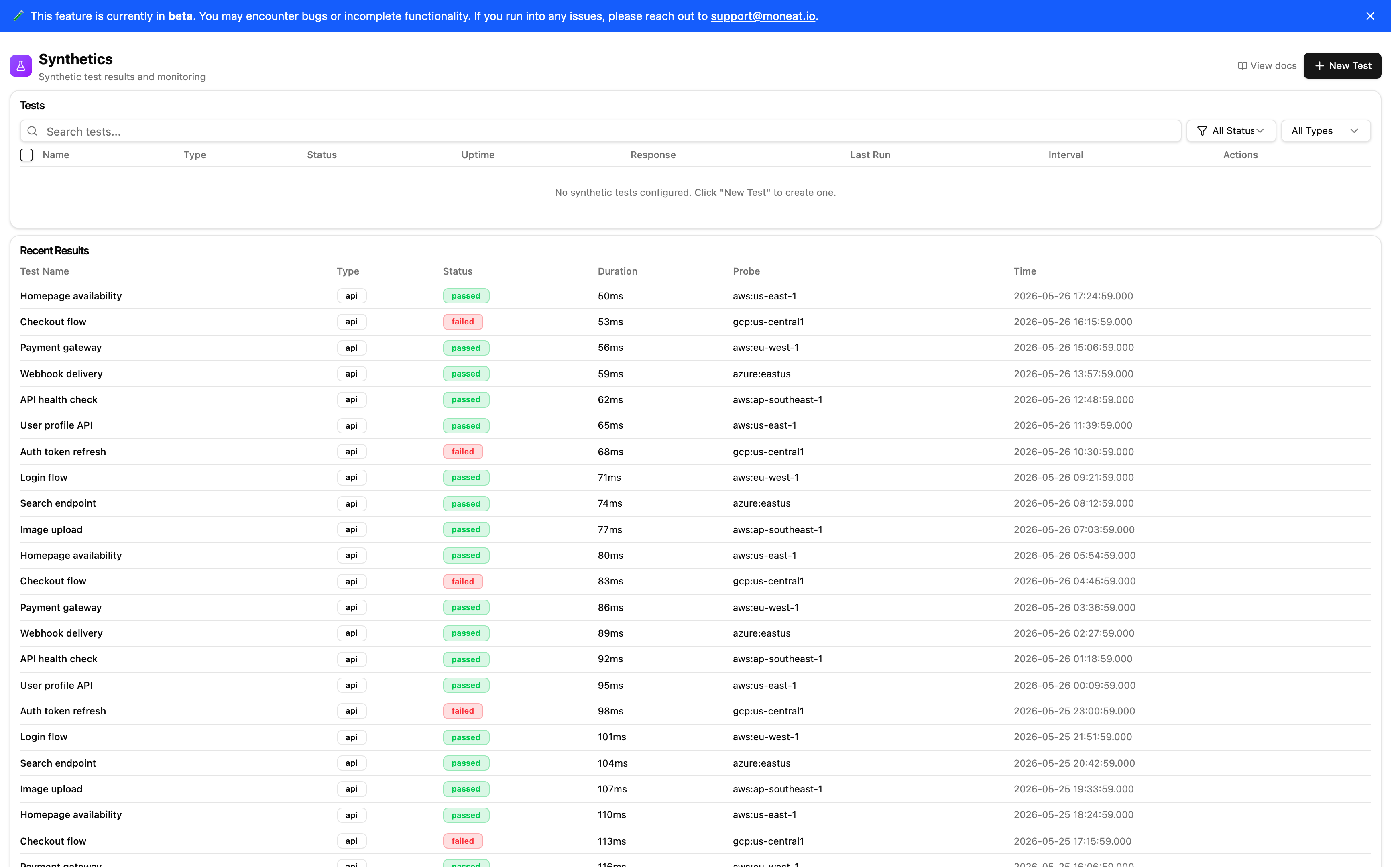Select the Homepage availability row at 17:24:59
1400x867 pixels.
[695, 296]
